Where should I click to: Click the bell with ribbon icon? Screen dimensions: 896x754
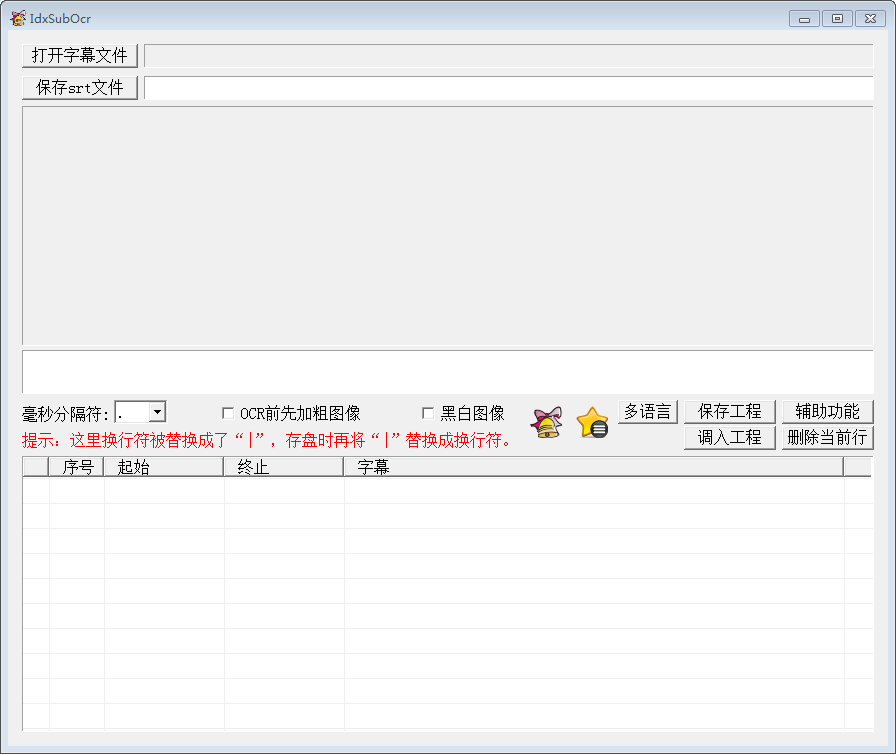tap(547, 423)
